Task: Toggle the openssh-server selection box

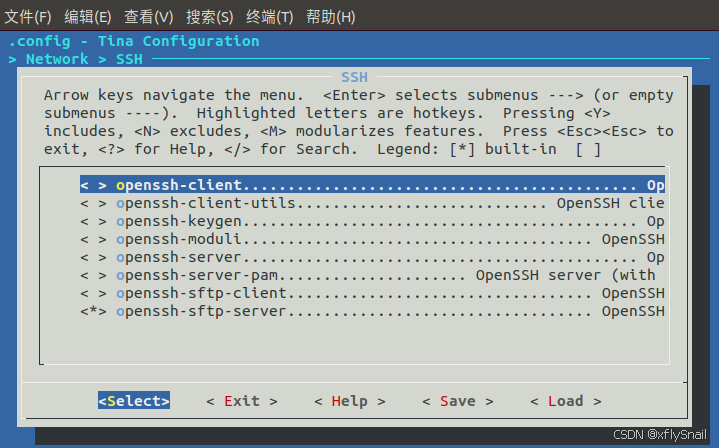Action: click(94, 257)
